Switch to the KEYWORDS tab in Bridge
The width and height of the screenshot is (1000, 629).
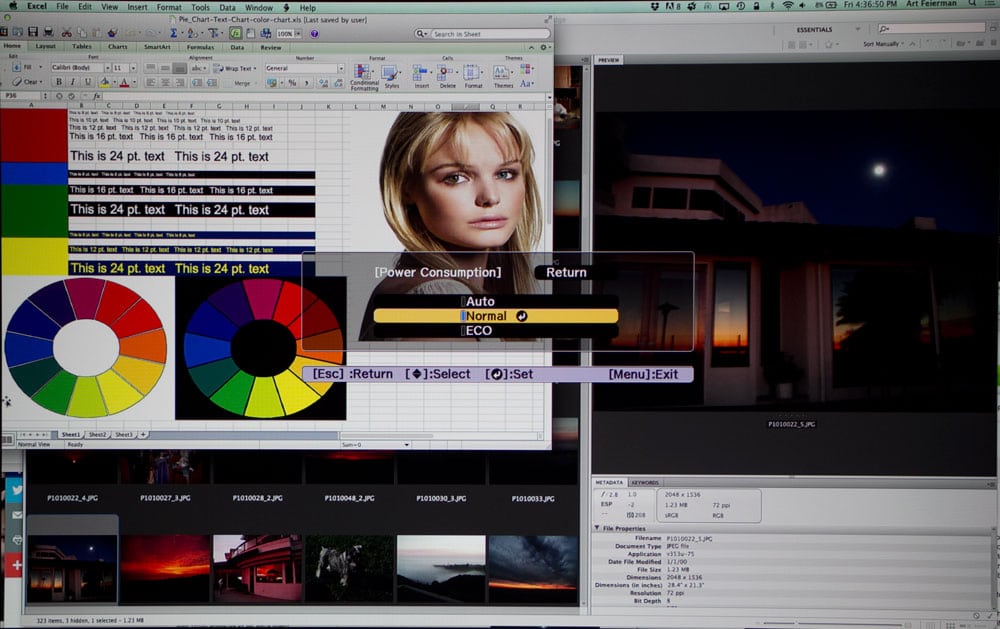644,482
